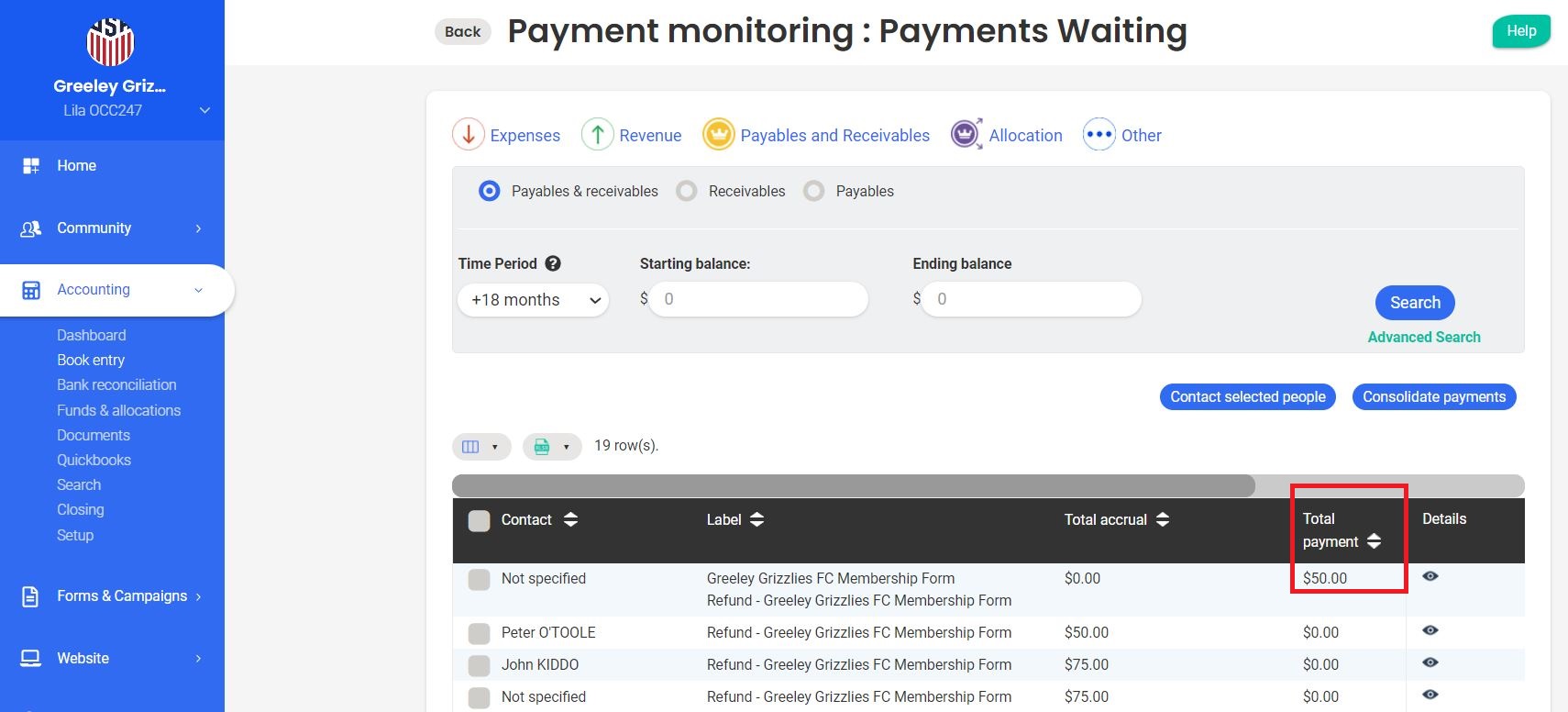Click the horizontal table scrollbar
This screenshot has width=1568, height=712.
tap(853, 486)
